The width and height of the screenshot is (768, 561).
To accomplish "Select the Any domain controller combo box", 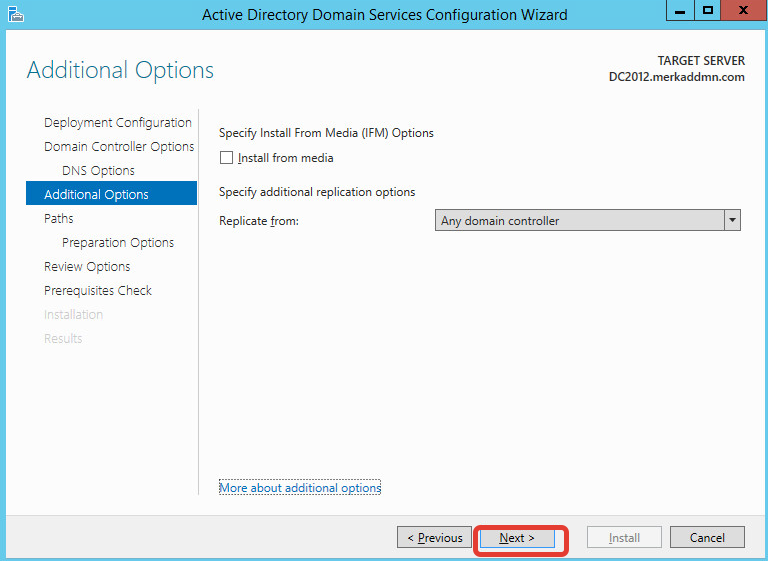I will click(x=587, y=220).
